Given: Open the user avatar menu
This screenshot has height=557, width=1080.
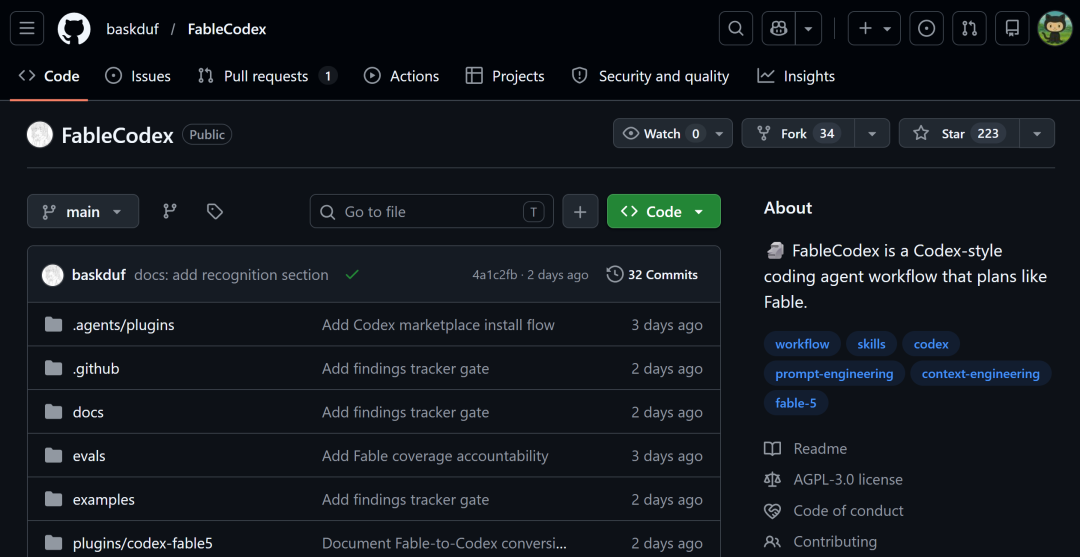Looking at the screenshot, I should [x=1055, y=28].
